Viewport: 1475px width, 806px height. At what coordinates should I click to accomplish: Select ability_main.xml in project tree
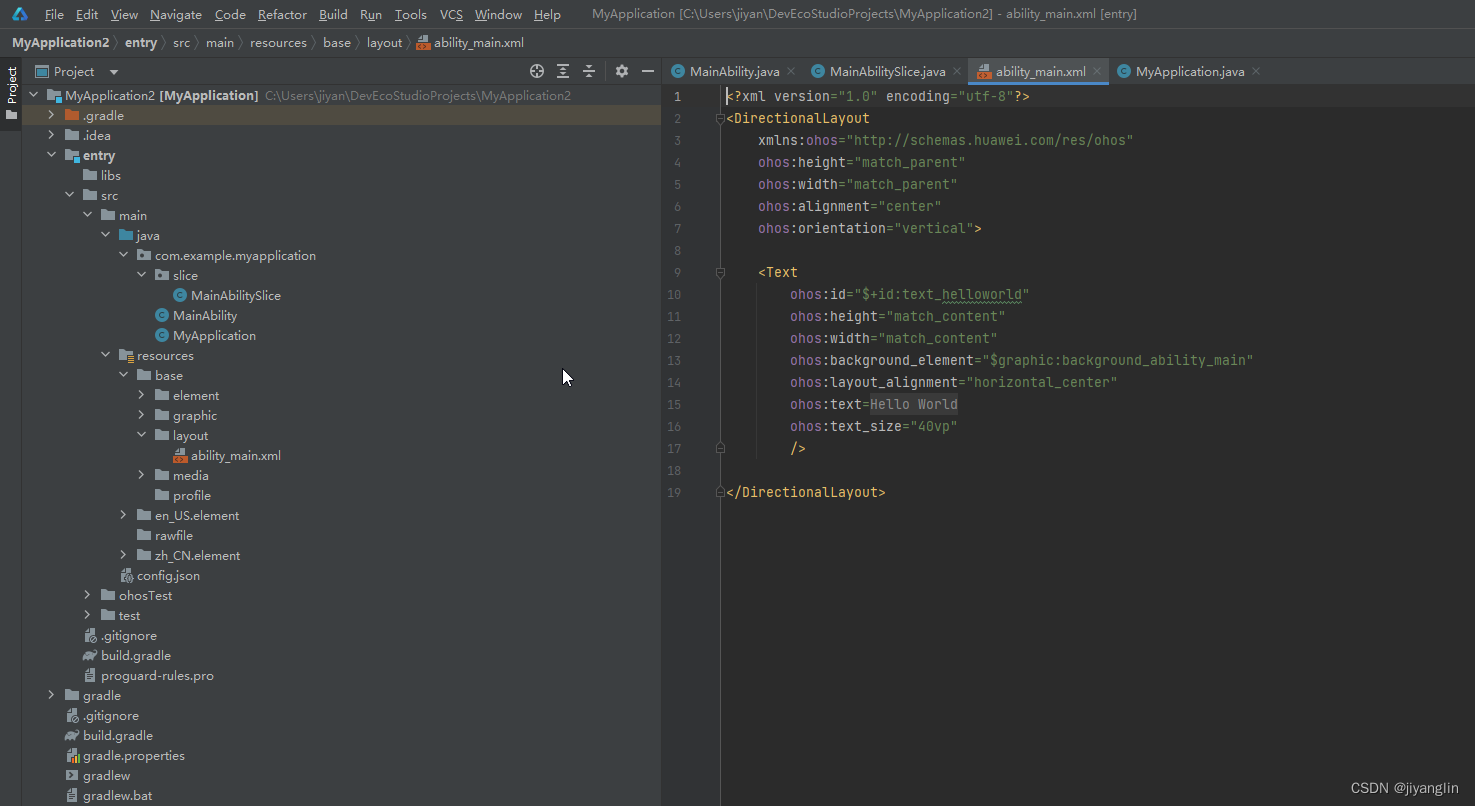236,455
